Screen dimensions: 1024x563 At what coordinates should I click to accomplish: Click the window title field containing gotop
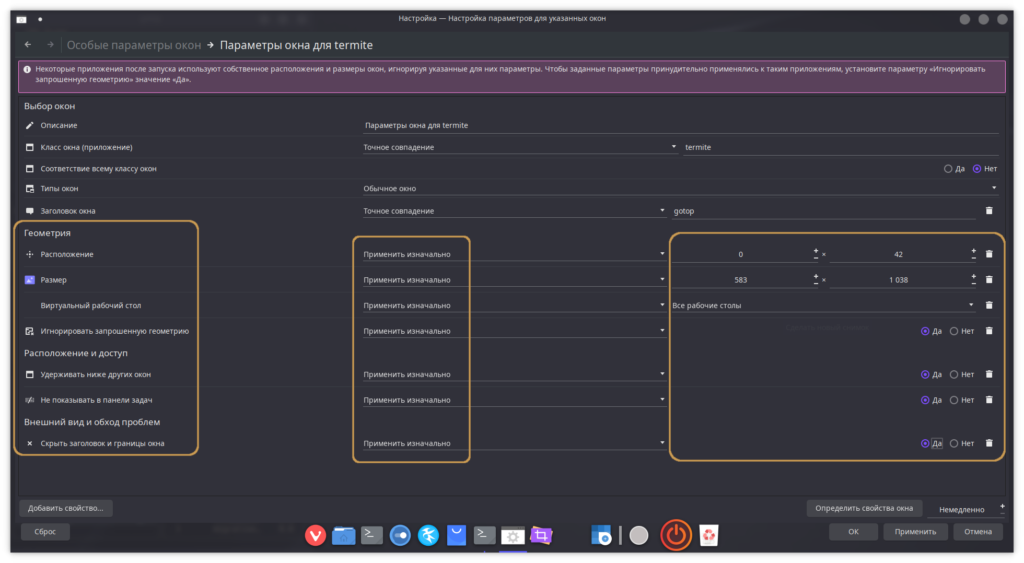point(824,210)
